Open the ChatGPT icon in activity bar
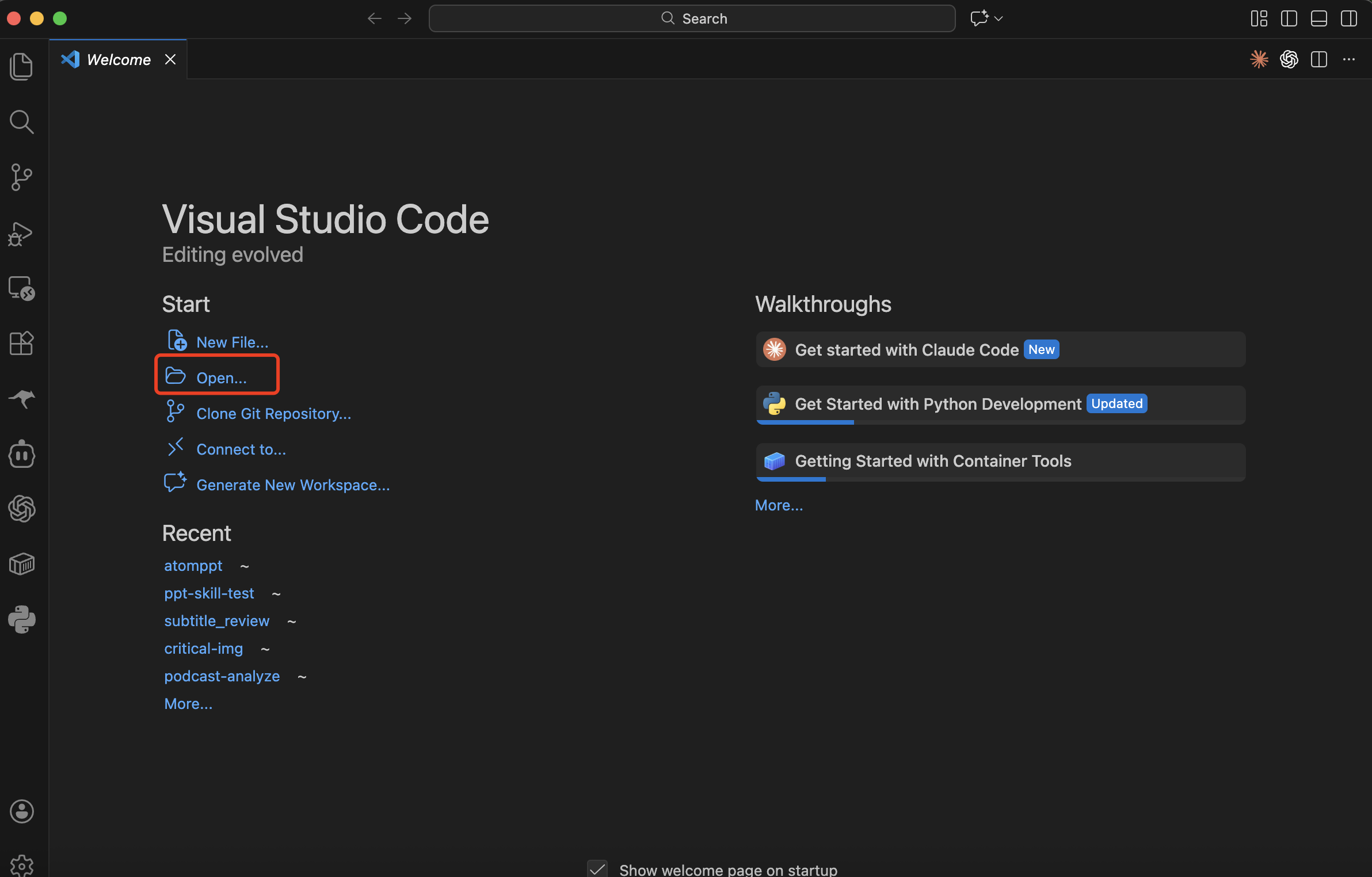Viewport: 1372px width, 877px height. coord(22,509)
